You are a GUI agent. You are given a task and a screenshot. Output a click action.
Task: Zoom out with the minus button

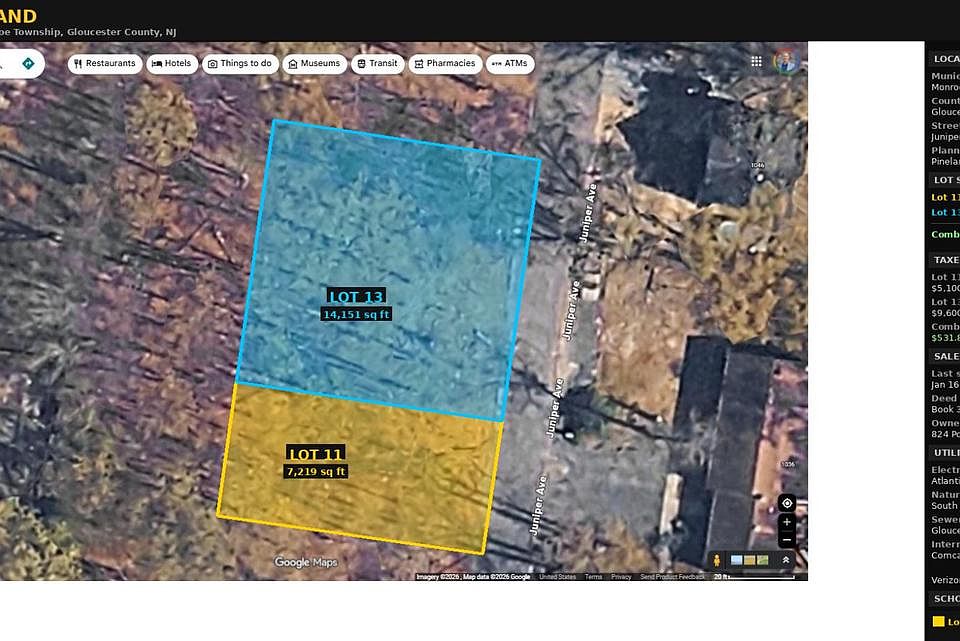pos(787,540)
